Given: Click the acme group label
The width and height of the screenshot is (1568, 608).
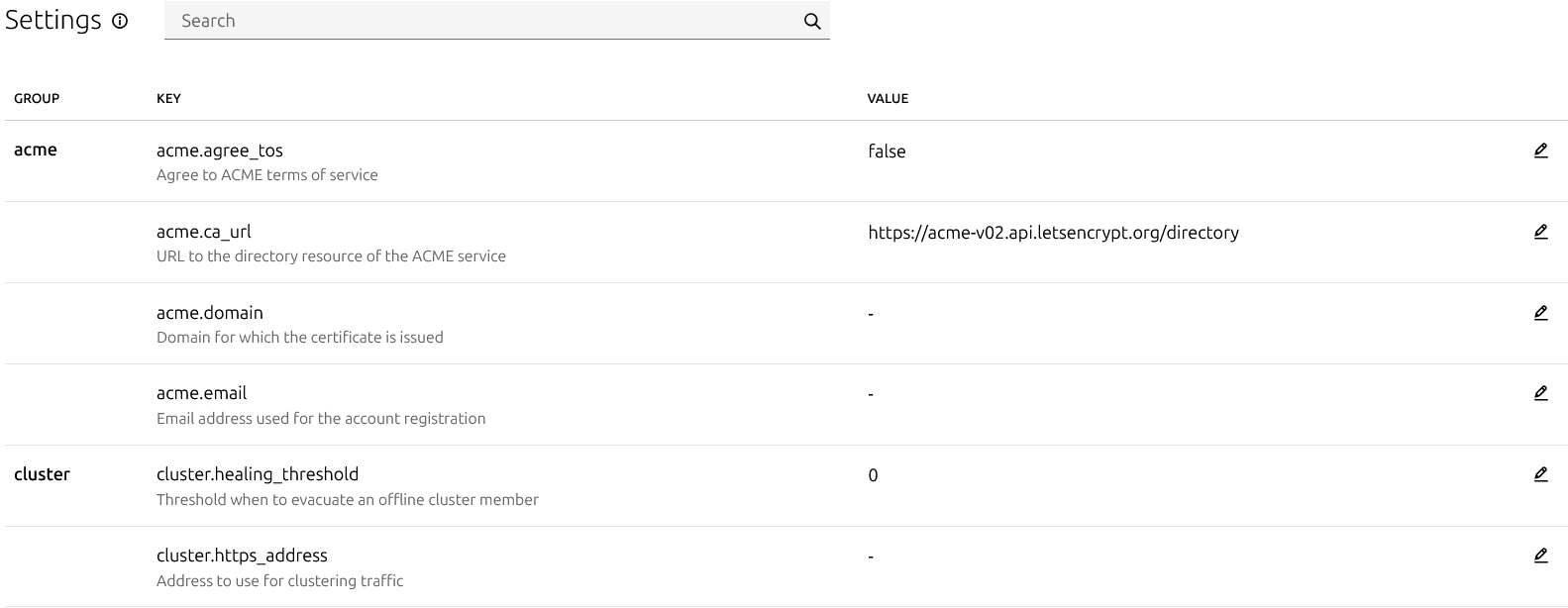Looking at the screenshot, I should pyautogui.click(x=36, y=150).
